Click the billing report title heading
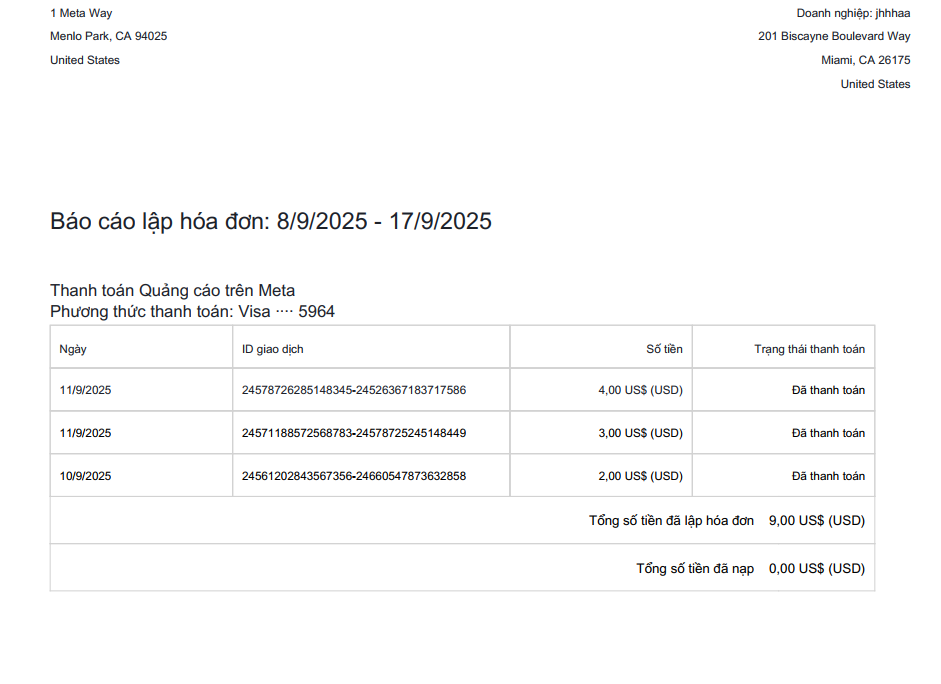This screenshot has width=941, height=684. click(271, 221)
